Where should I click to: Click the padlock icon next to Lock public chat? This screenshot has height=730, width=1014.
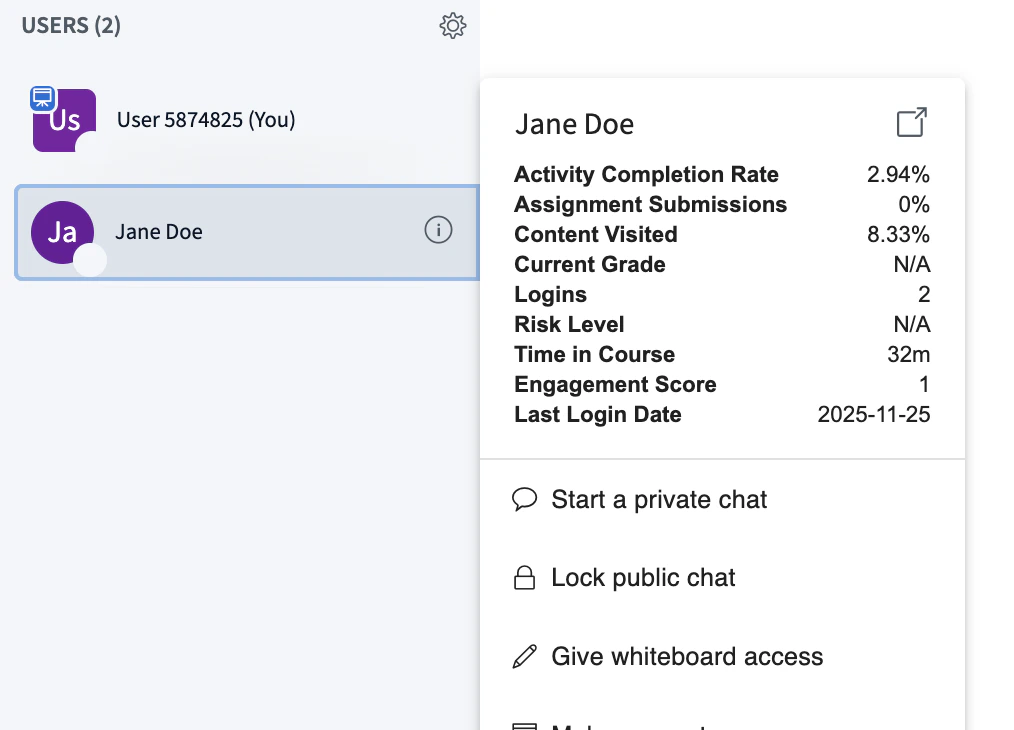point(524,577)
